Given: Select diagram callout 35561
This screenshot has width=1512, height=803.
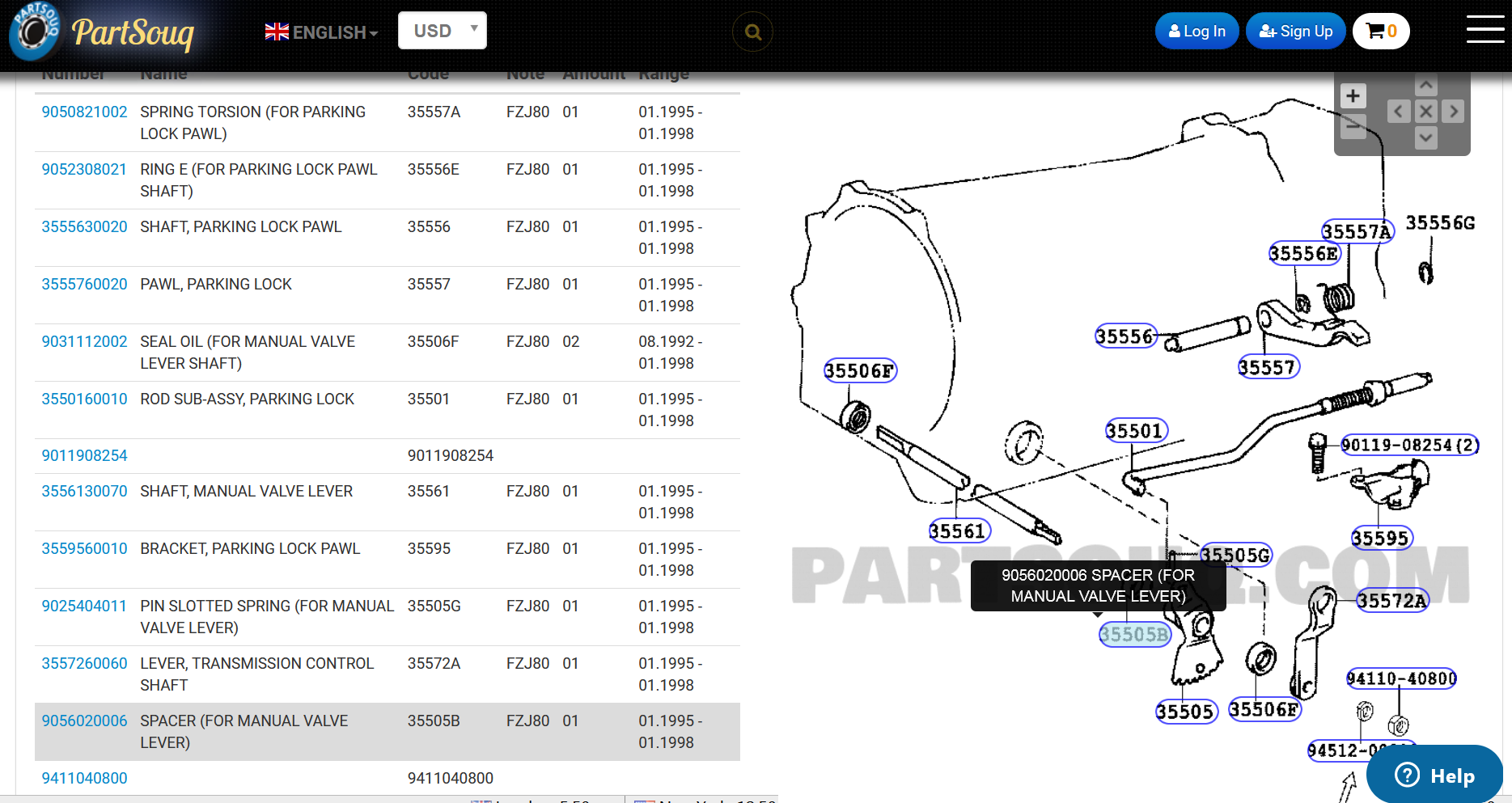Looking at the screenshot, I should click(x=959, y=530).
